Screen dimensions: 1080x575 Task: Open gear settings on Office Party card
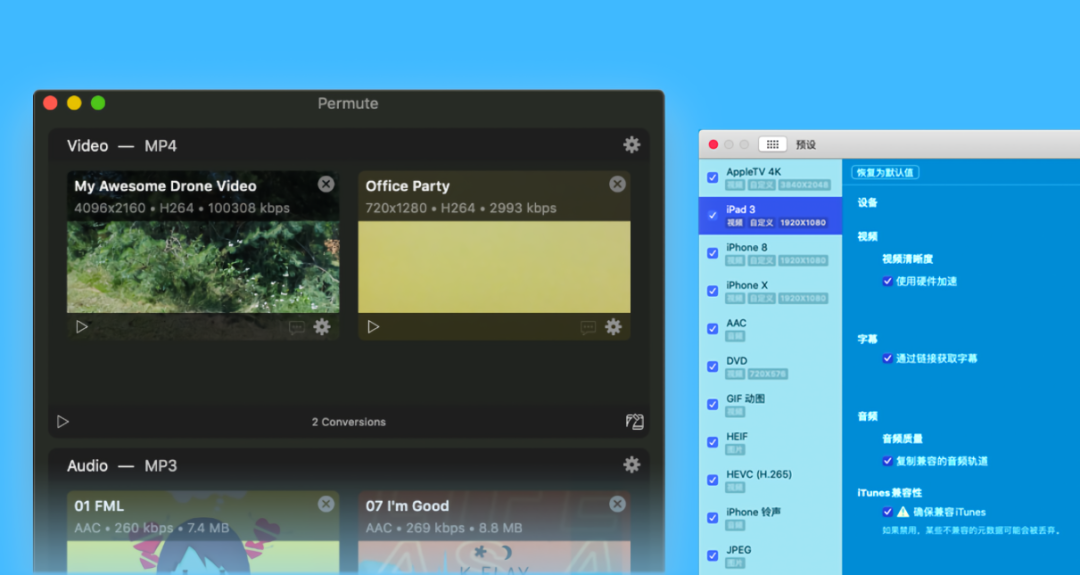coord(613,327)
